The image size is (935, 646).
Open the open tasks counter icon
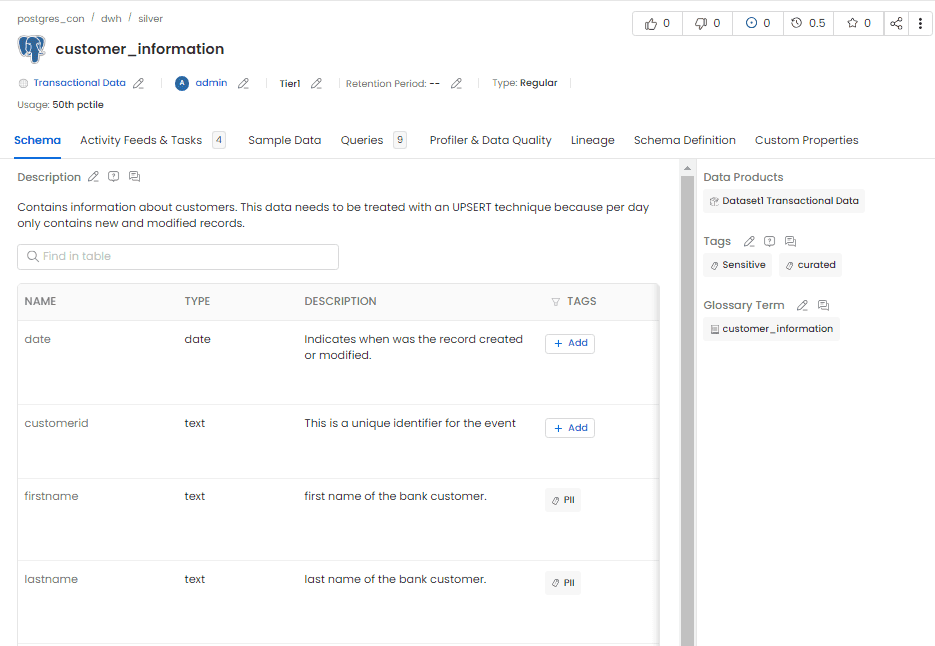click(x=757, y=23)
